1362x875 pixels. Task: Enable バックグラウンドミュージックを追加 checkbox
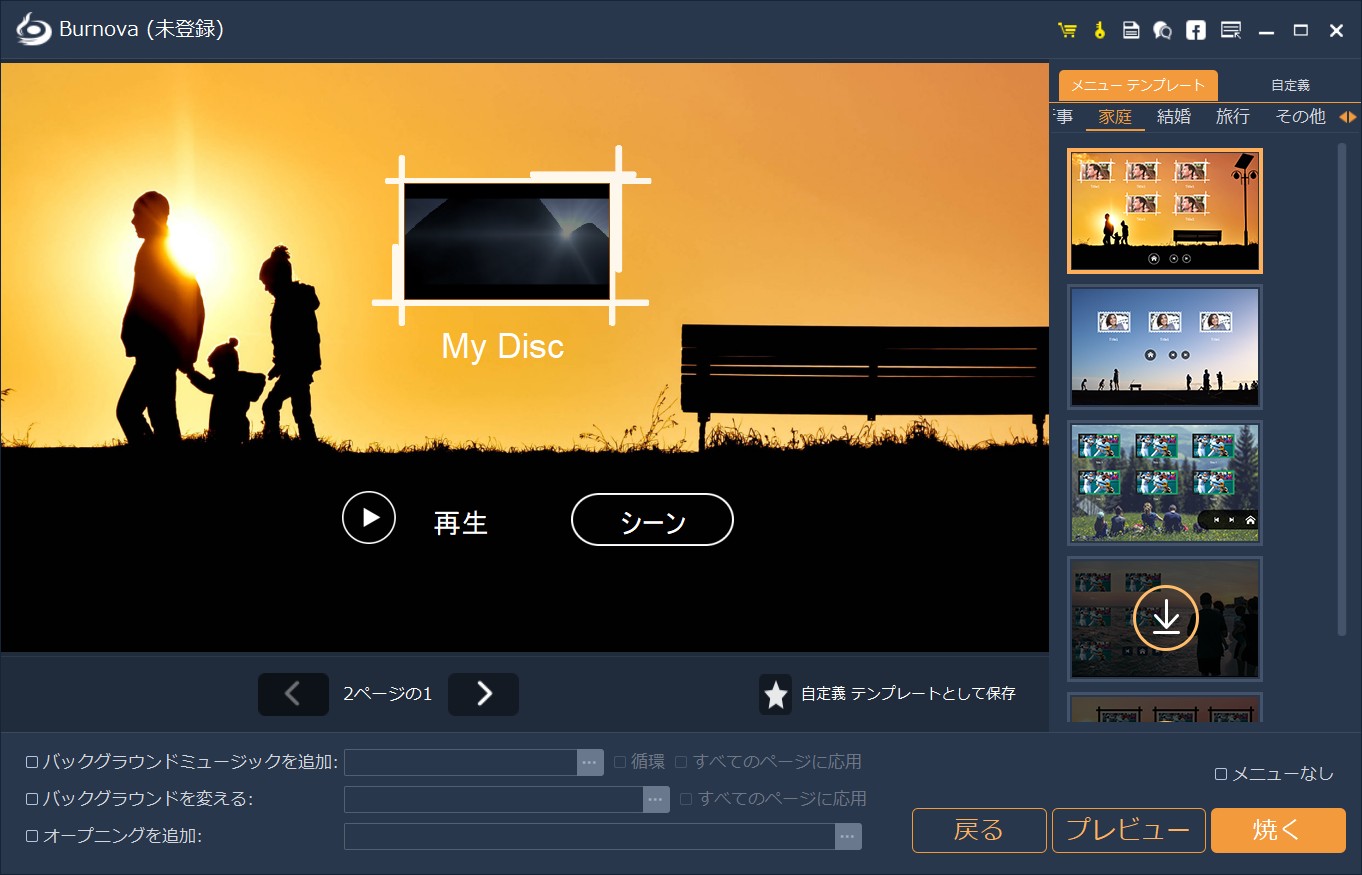[x=29, y=761]
